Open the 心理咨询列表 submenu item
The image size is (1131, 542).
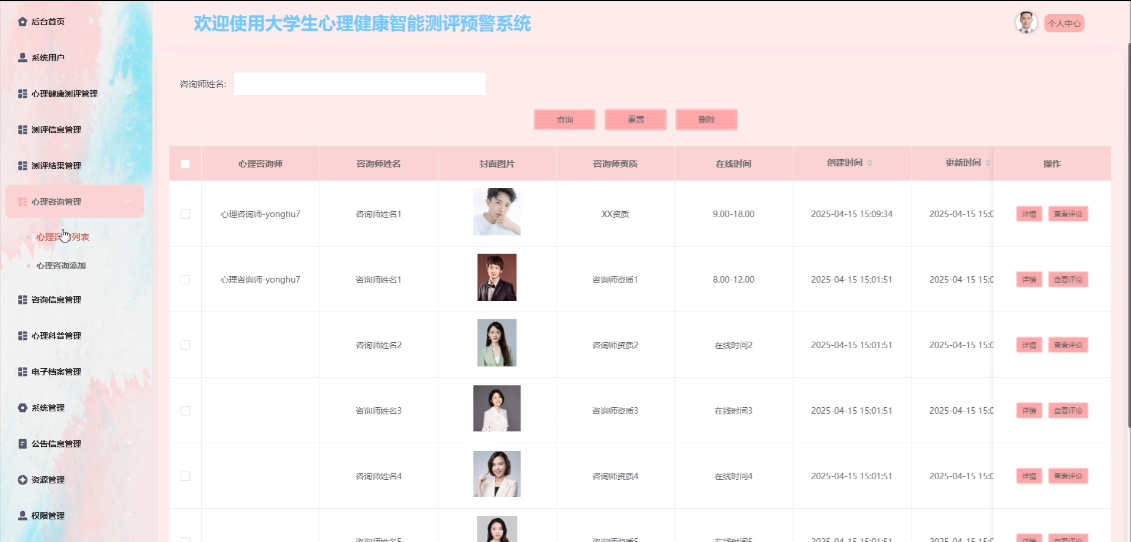coord(63,237)
